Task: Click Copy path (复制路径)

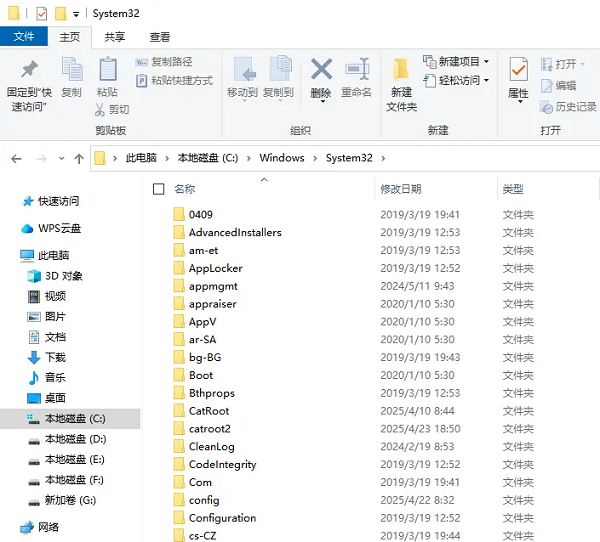Action: click(x=164, y=62)
